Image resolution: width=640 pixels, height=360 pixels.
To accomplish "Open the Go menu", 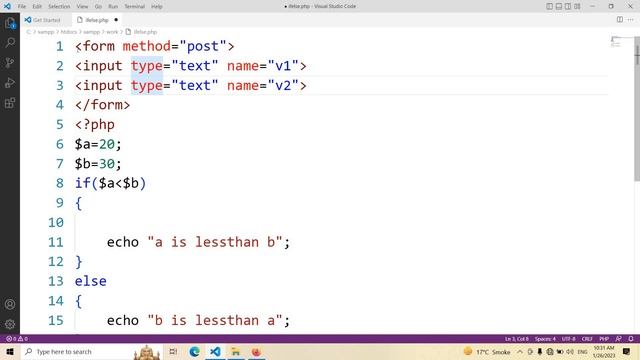I will [x=98, y=7].
